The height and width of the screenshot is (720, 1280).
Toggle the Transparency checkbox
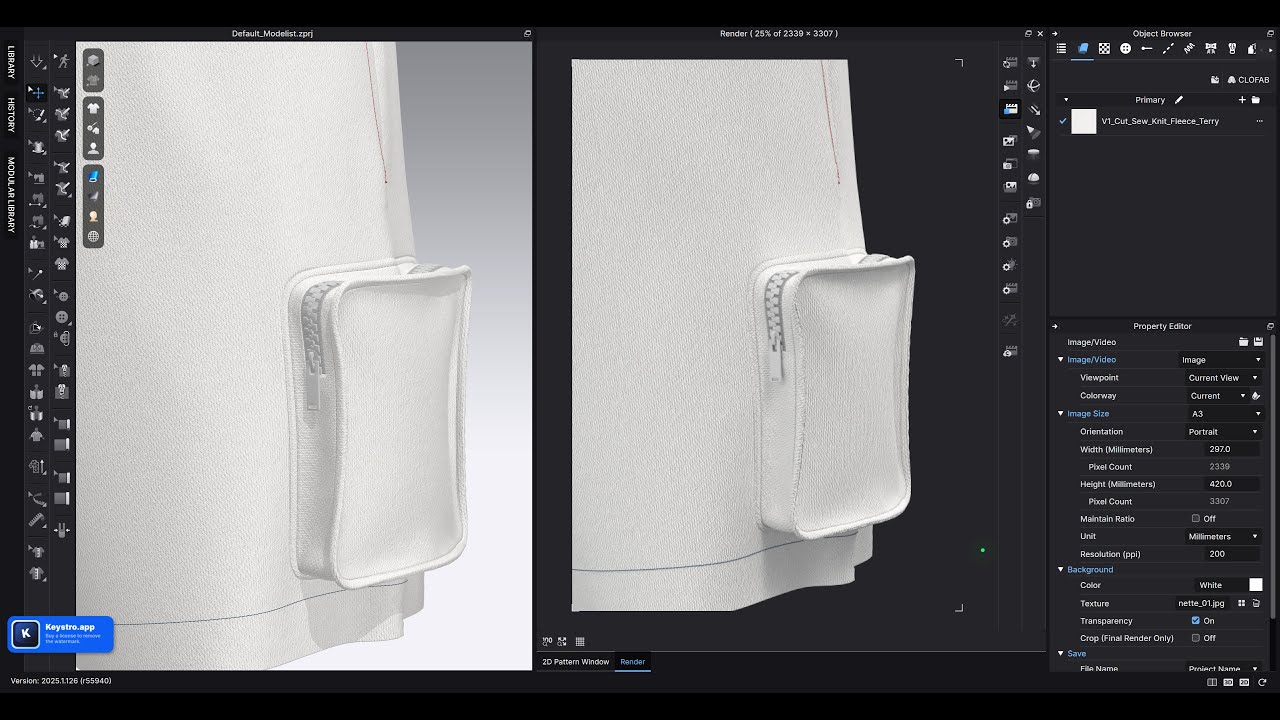point(1196,621)
